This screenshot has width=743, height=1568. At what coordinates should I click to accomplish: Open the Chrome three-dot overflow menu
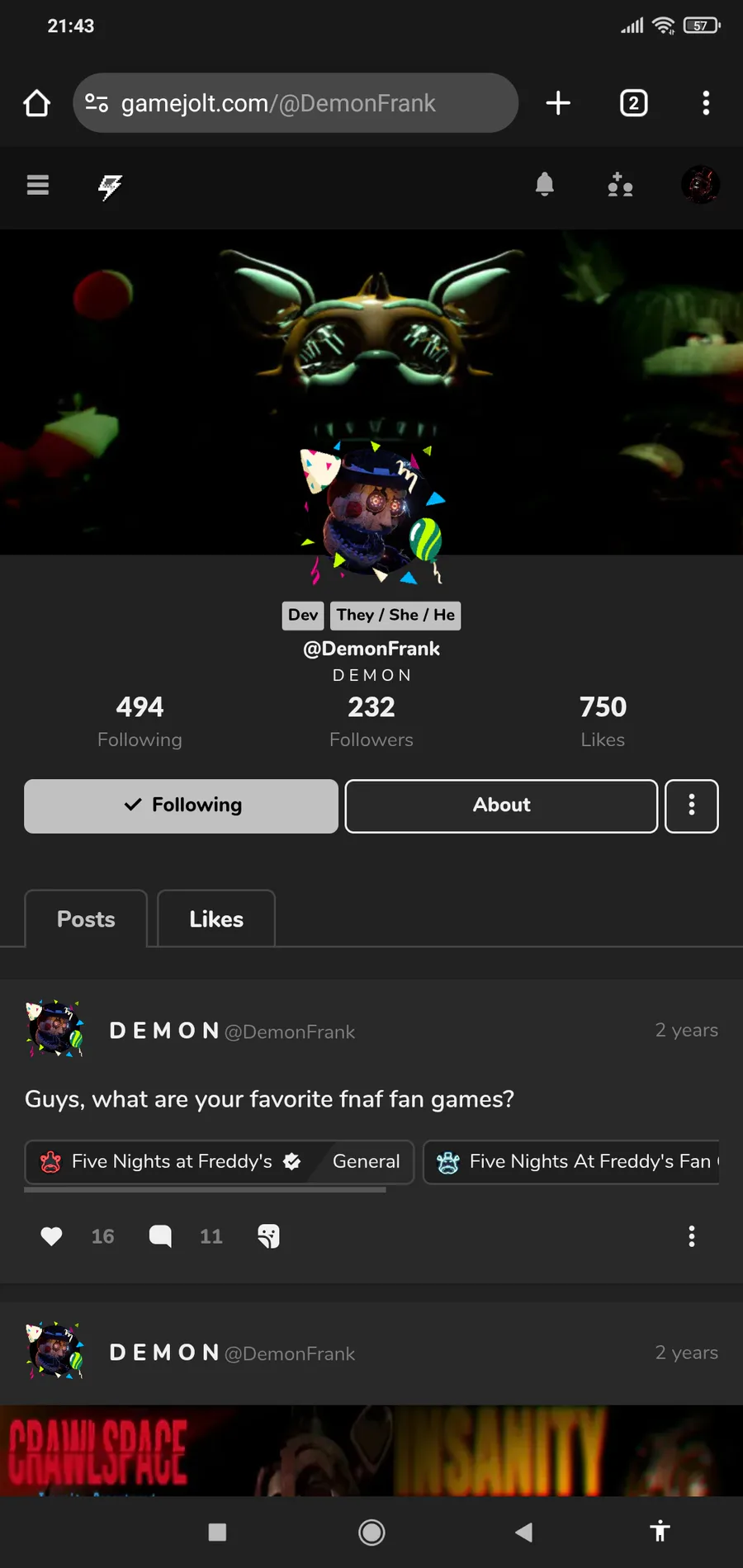(705, 103)
